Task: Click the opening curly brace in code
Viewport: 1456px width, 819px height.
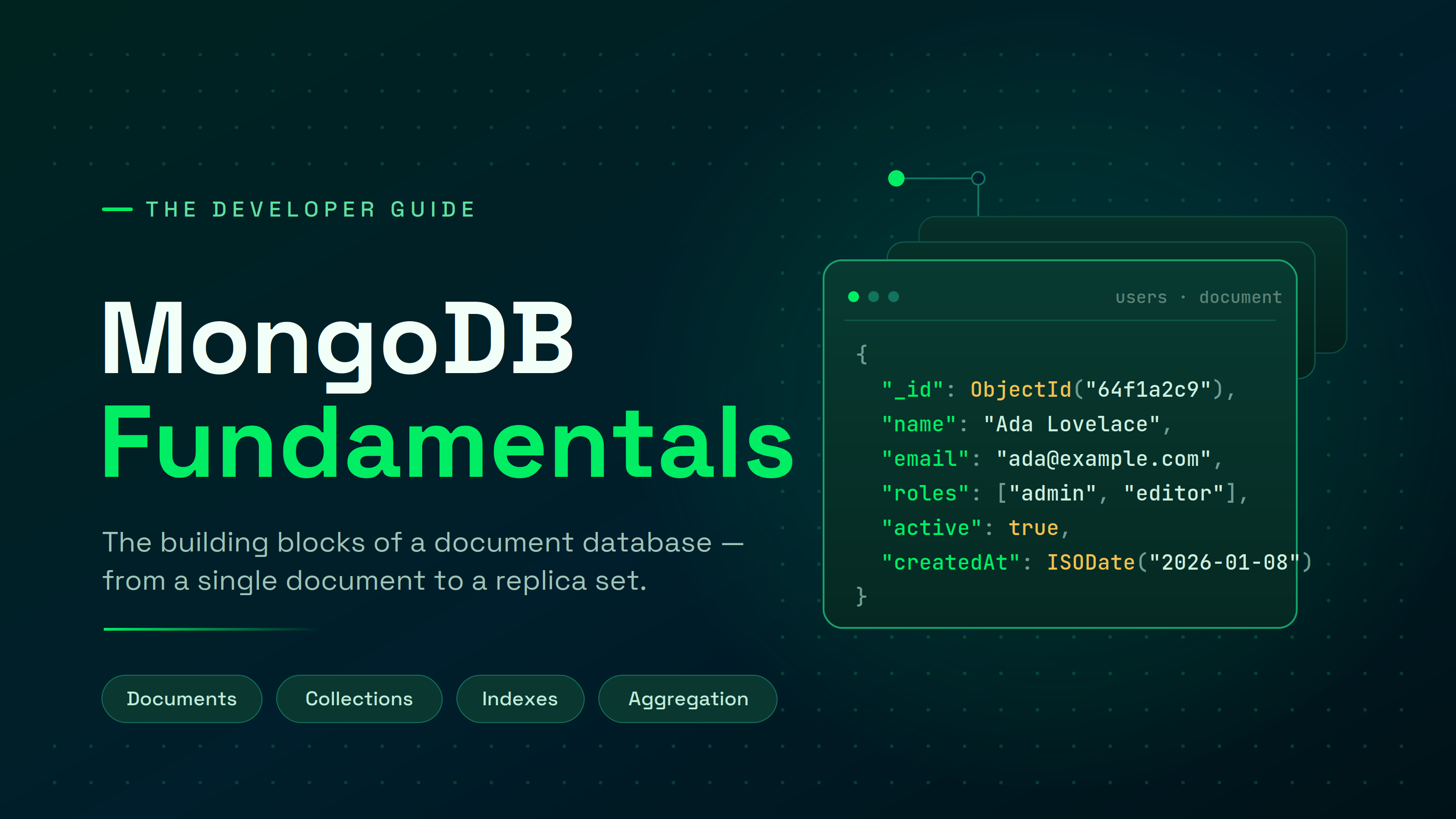Action: point(861,354)
